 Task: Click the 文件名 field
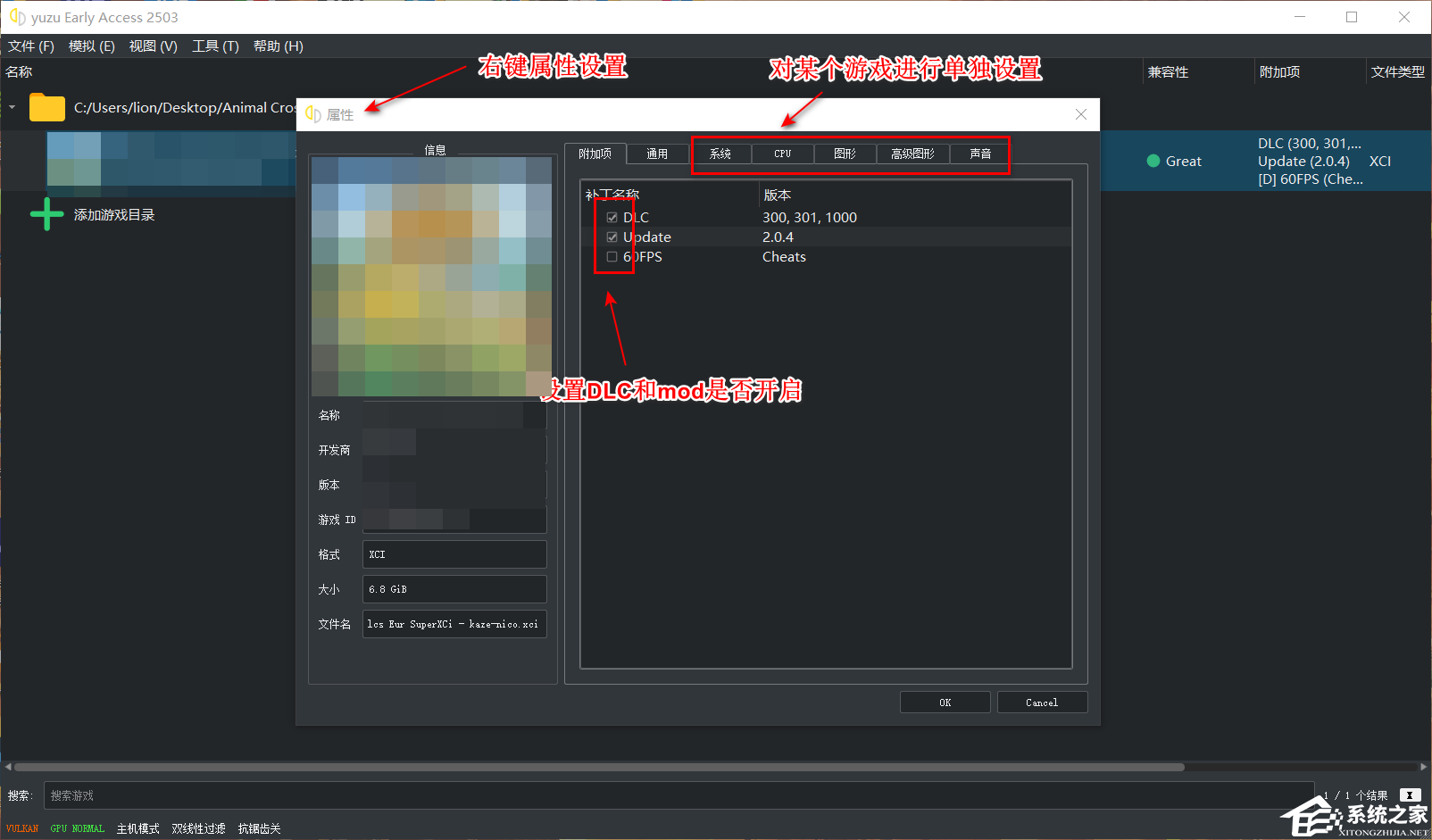454,624
